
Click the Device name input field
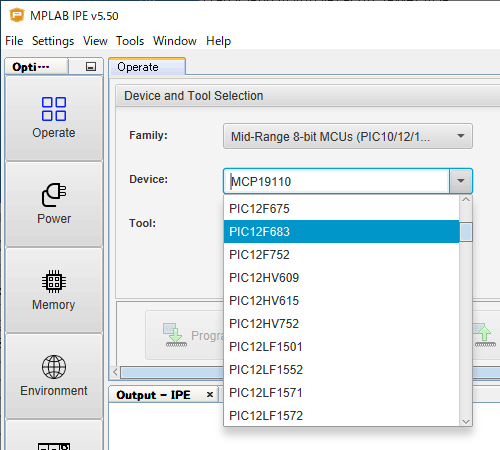[337, 181]
